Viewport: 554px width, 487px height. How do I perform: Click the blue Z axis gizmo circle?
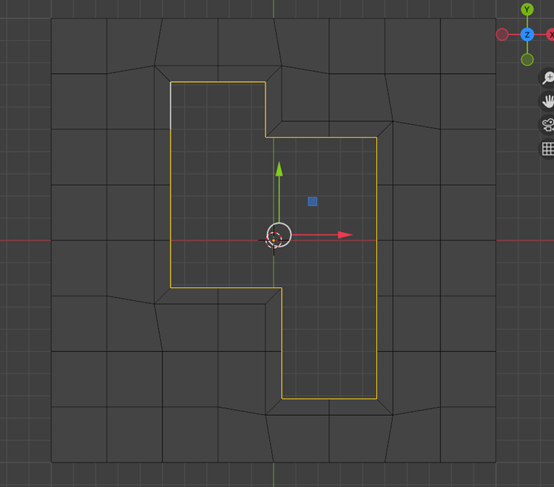click(x=527, y=35)
